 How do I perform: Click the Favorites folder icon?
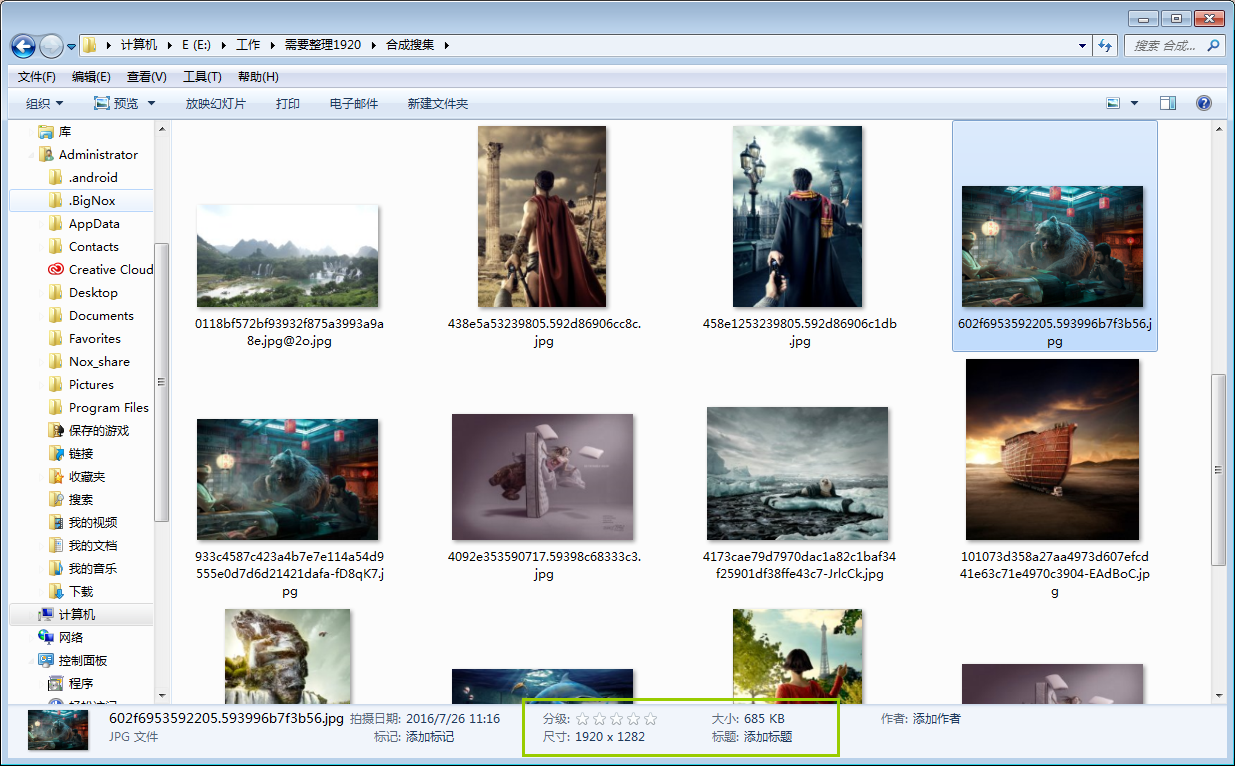[x=56, y=338]
